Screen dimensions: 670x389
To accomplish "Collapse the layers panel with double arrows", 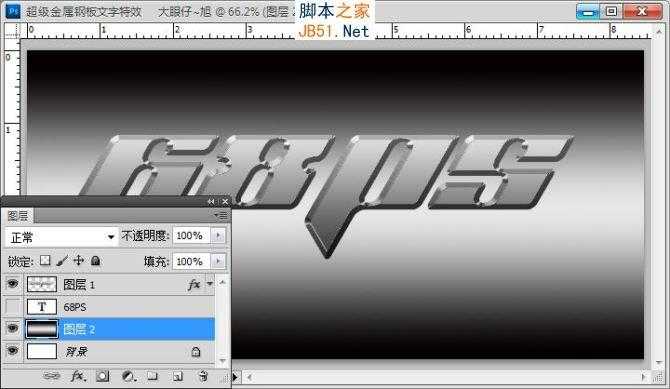I will coord(211,201).
